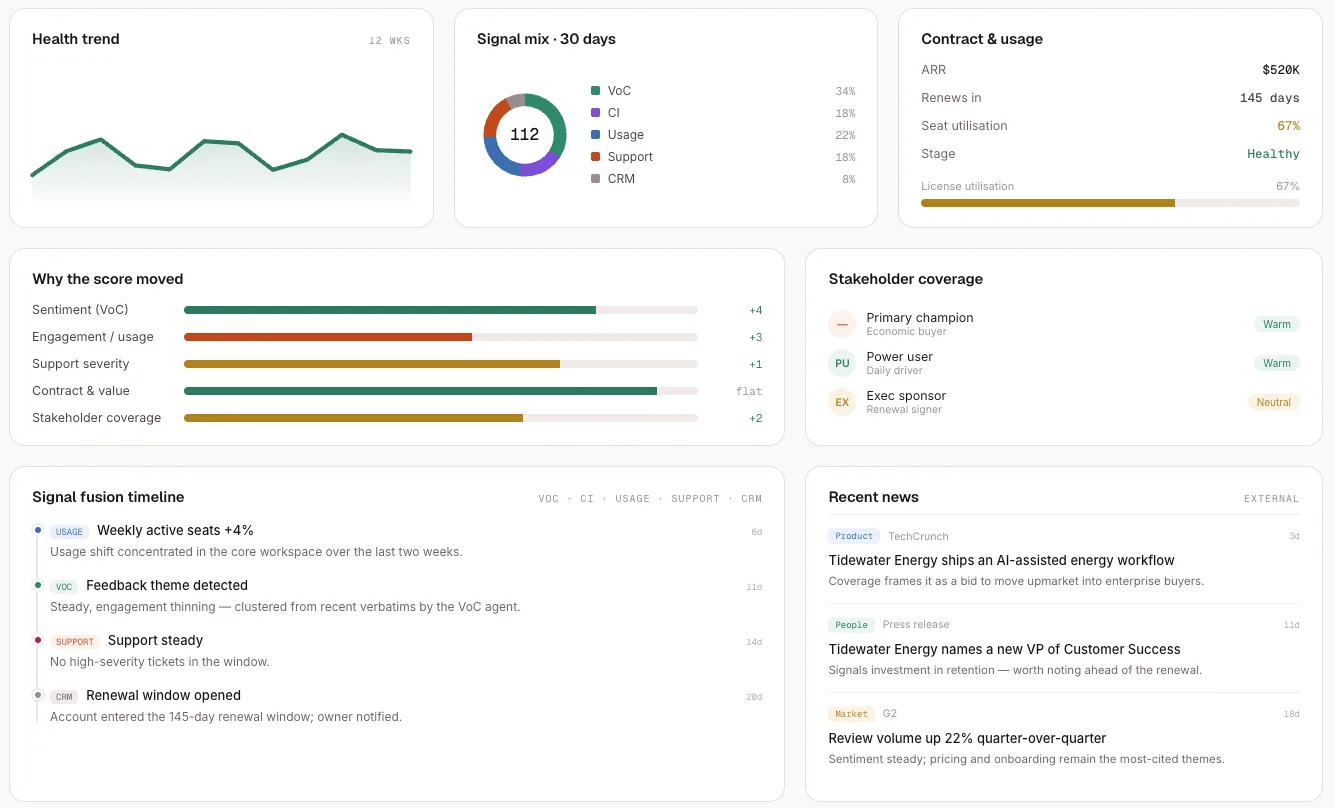
Task: Click the PU Power user avatar
Action: tap(842, 363)
